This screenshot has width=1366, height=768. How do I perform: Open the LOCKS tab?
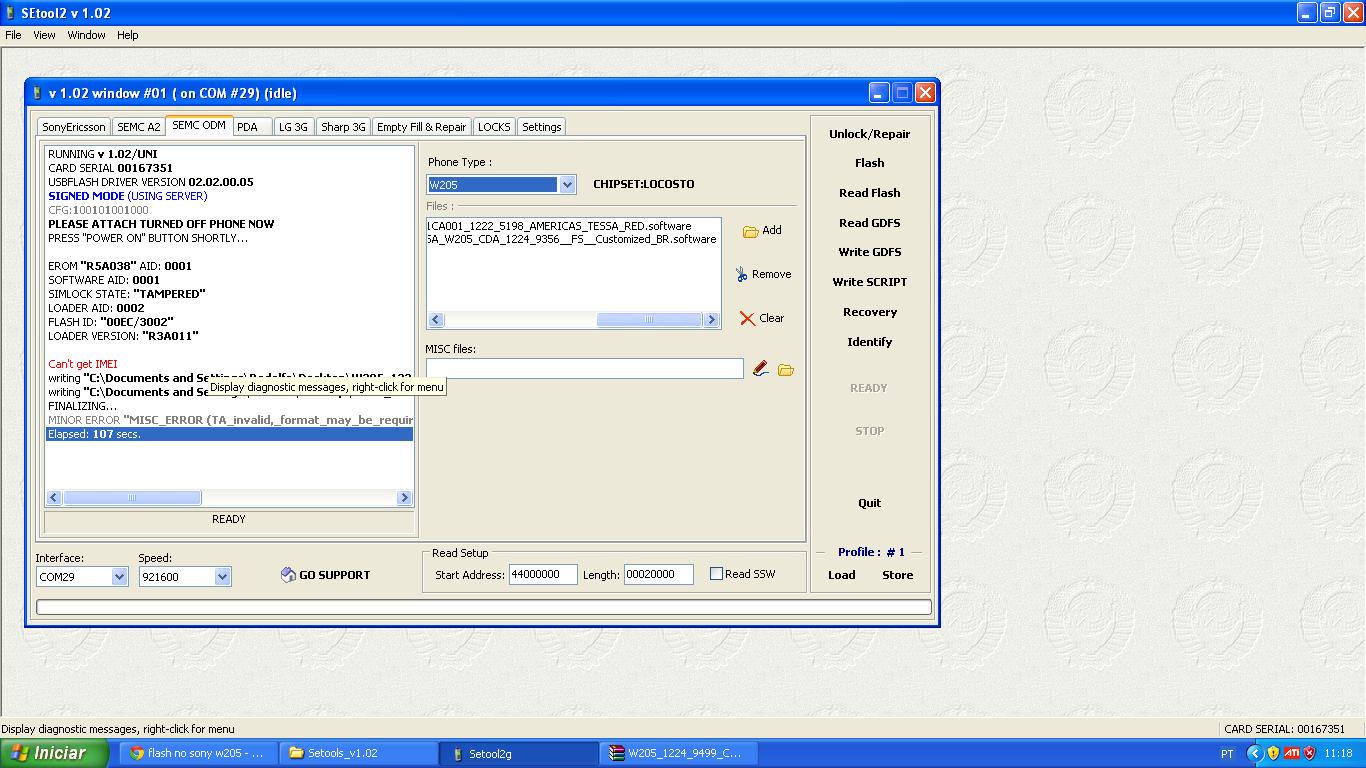tap(494, 127)
